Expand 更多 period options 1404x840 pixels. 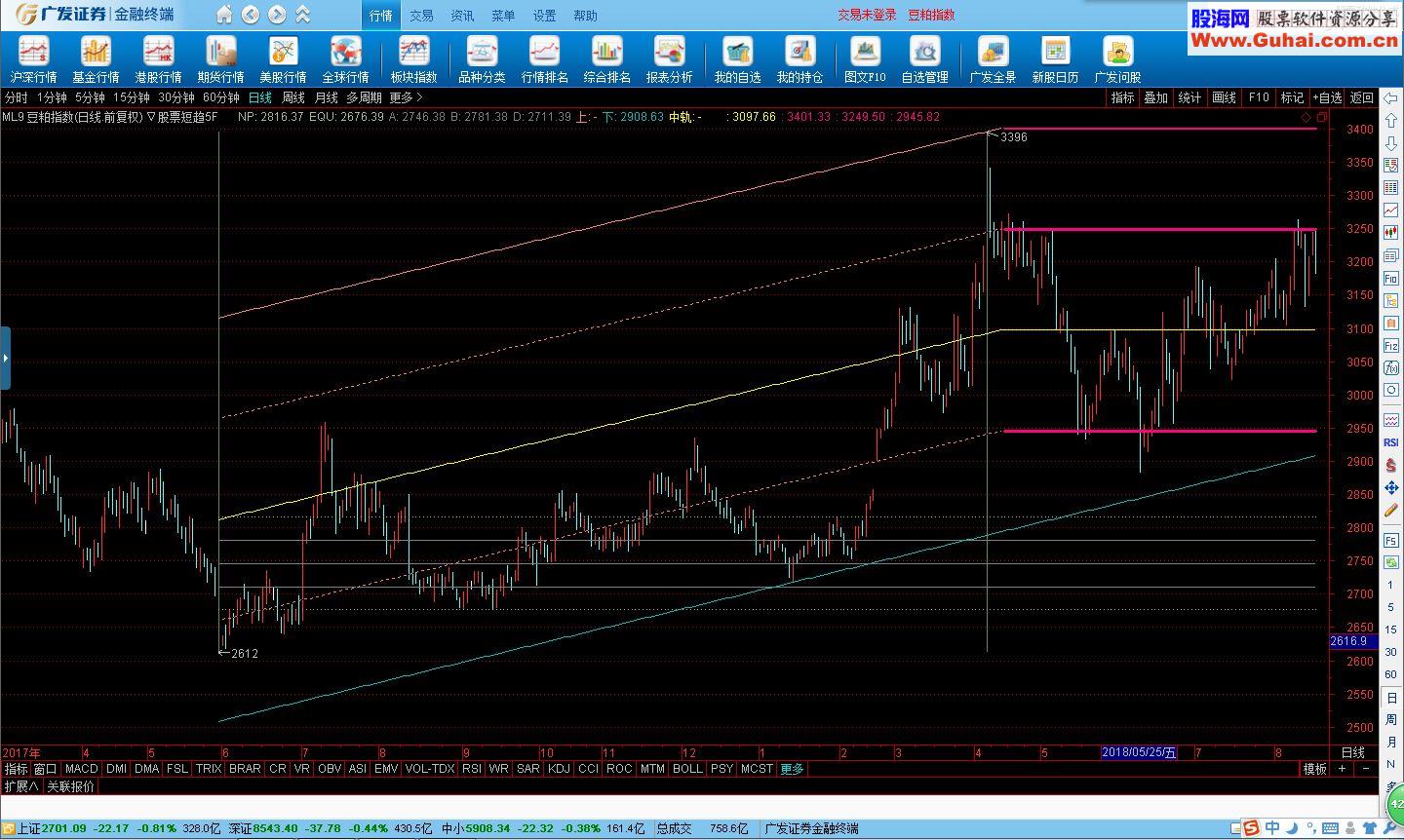coord(406,97)
